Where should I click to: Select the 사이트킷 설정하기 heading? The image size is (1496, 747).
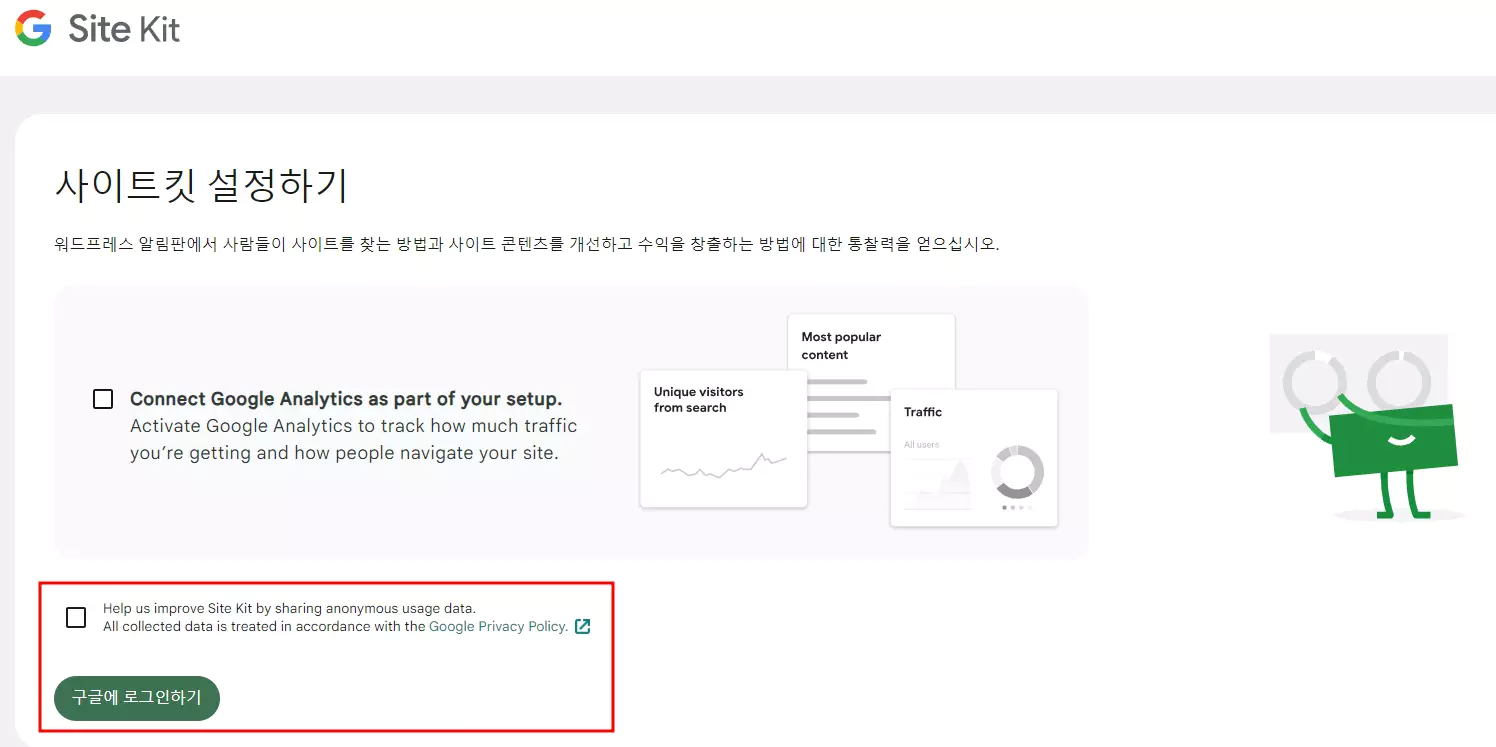[201, 186]
